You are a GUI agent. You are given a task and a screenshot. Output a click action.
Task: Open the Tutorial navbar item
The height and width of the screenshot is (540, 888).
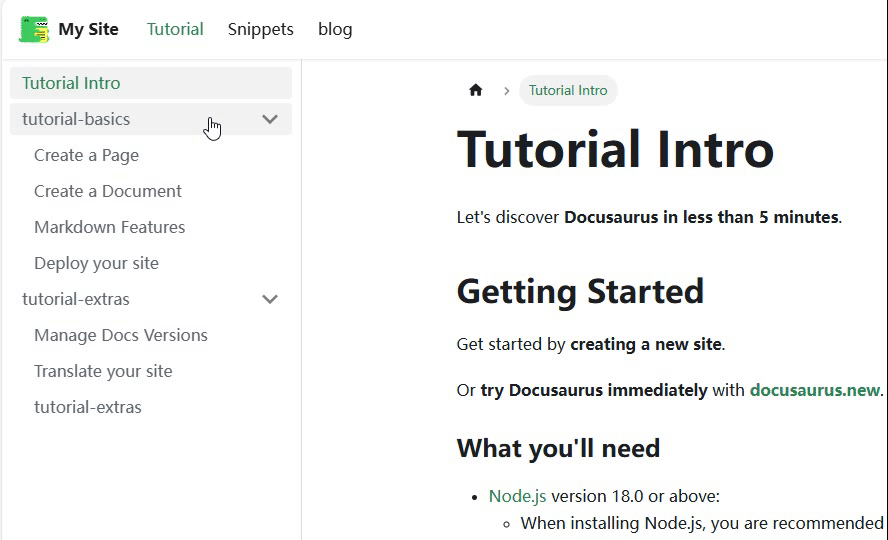(x=175, y=29)
